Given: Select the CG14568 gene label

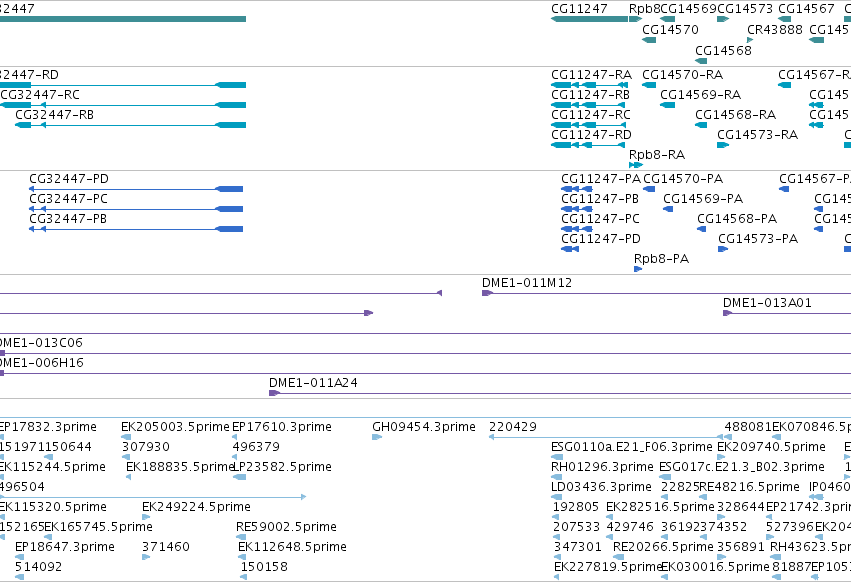Looking at the screenshot, I should (723, 50).
